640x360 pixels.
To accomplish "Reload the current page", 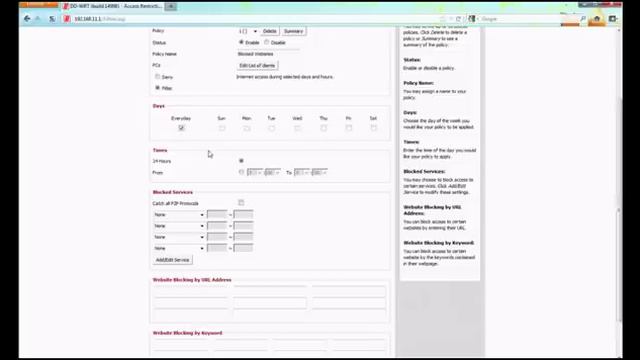I will [458, 19].
